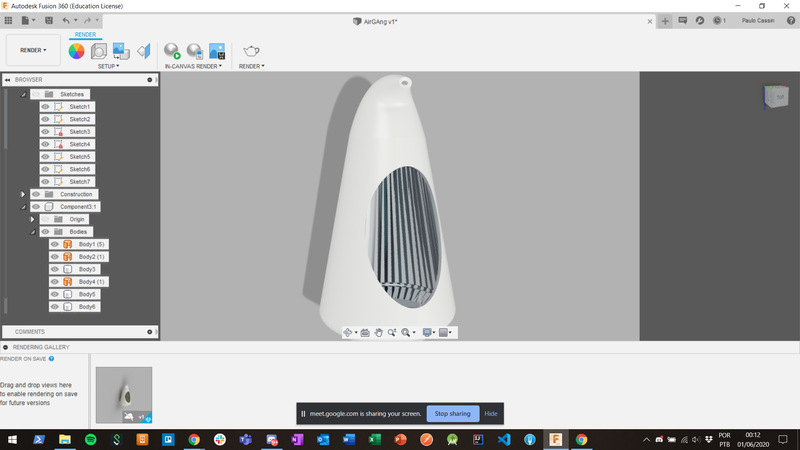Open the Appearance color wheel tool

(x=77, y=51)
